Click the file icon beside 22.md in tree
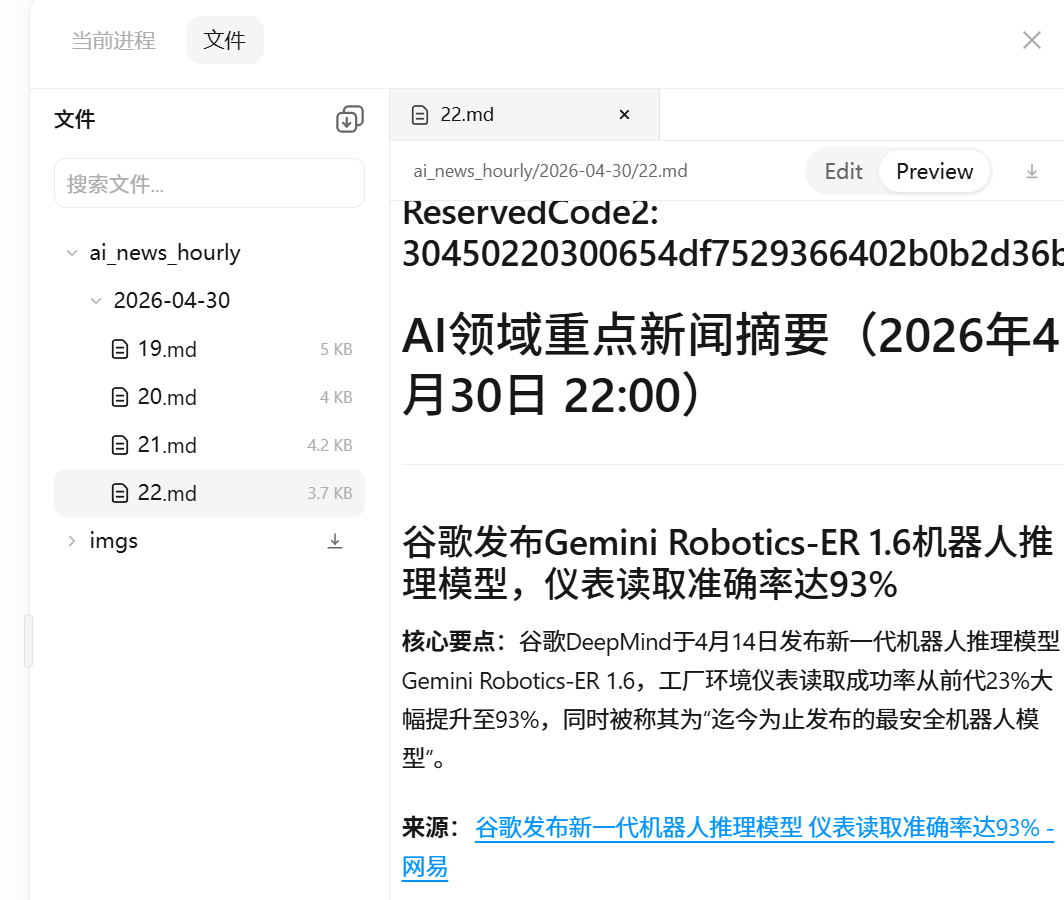 pos(119,493)
